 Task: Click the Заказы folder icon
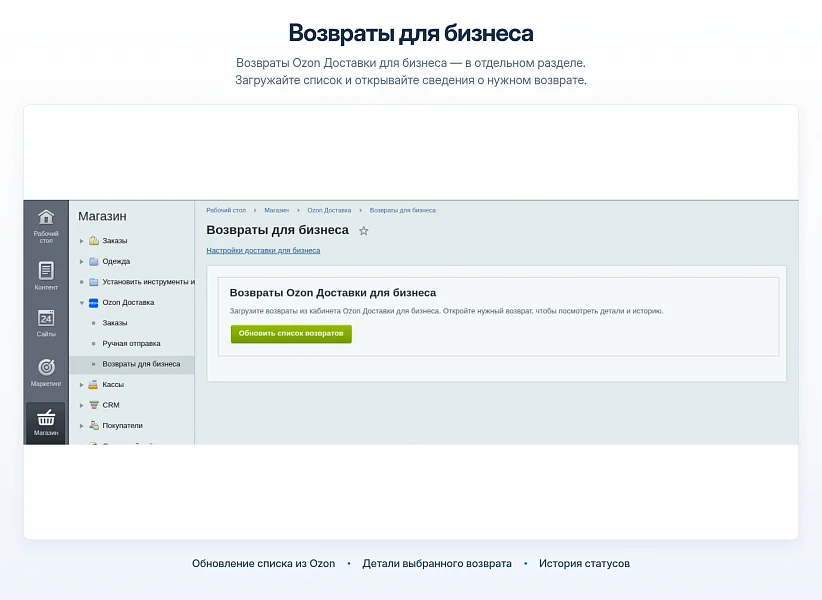pyautogui.click(x=94, y=241)
